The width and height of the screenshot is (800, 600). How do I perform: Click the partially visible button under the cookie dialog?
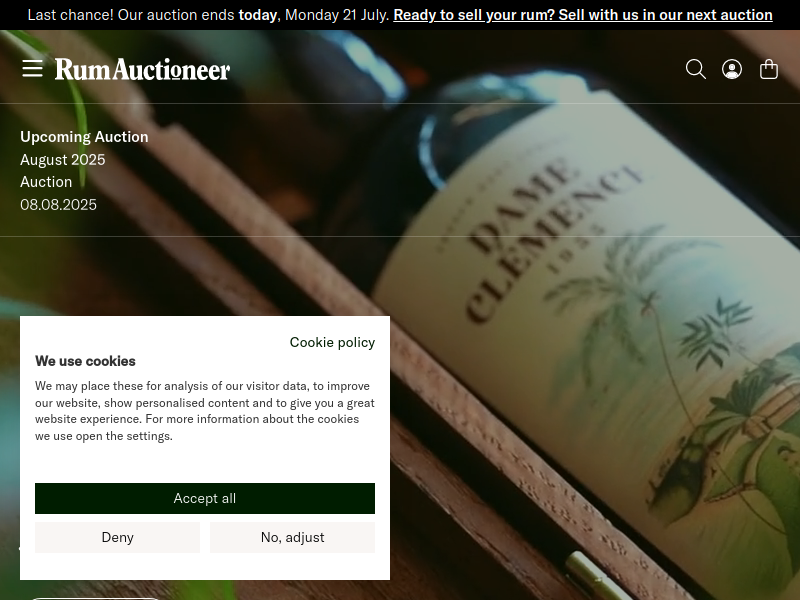pos(95,598)
